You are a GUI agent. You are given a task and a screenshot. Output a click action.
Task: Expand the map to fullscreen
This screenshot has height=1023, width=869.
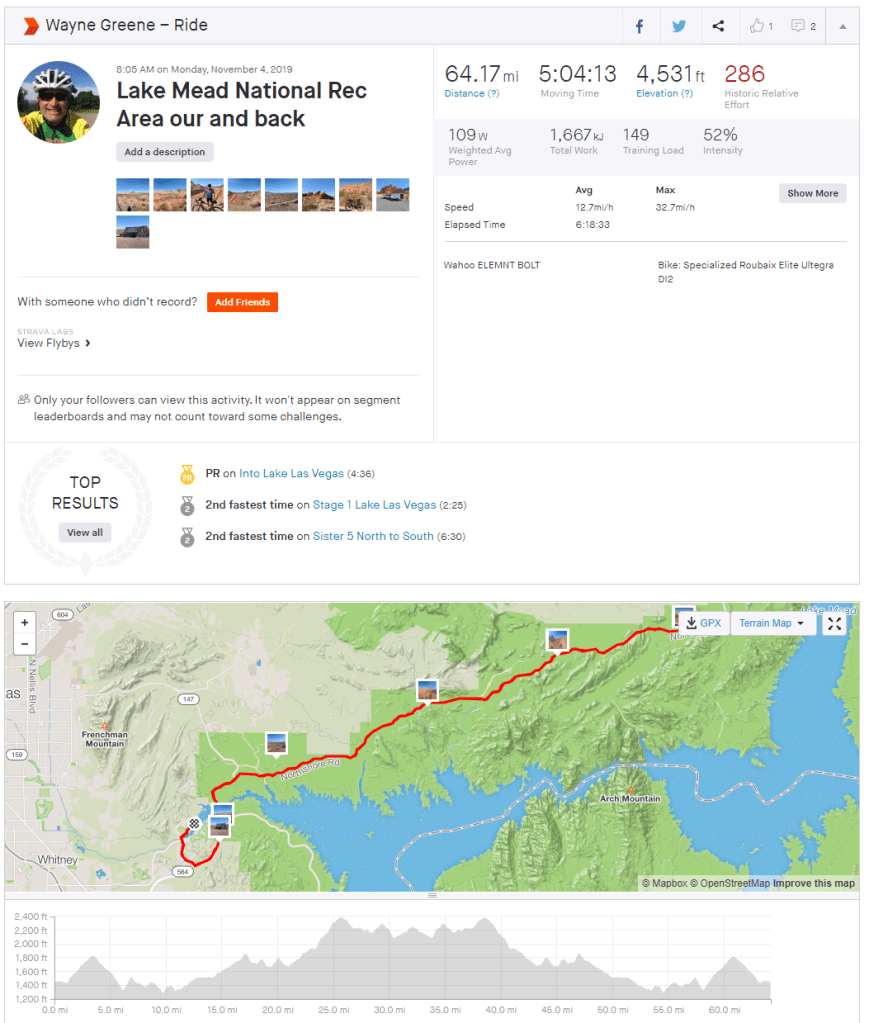834,624
